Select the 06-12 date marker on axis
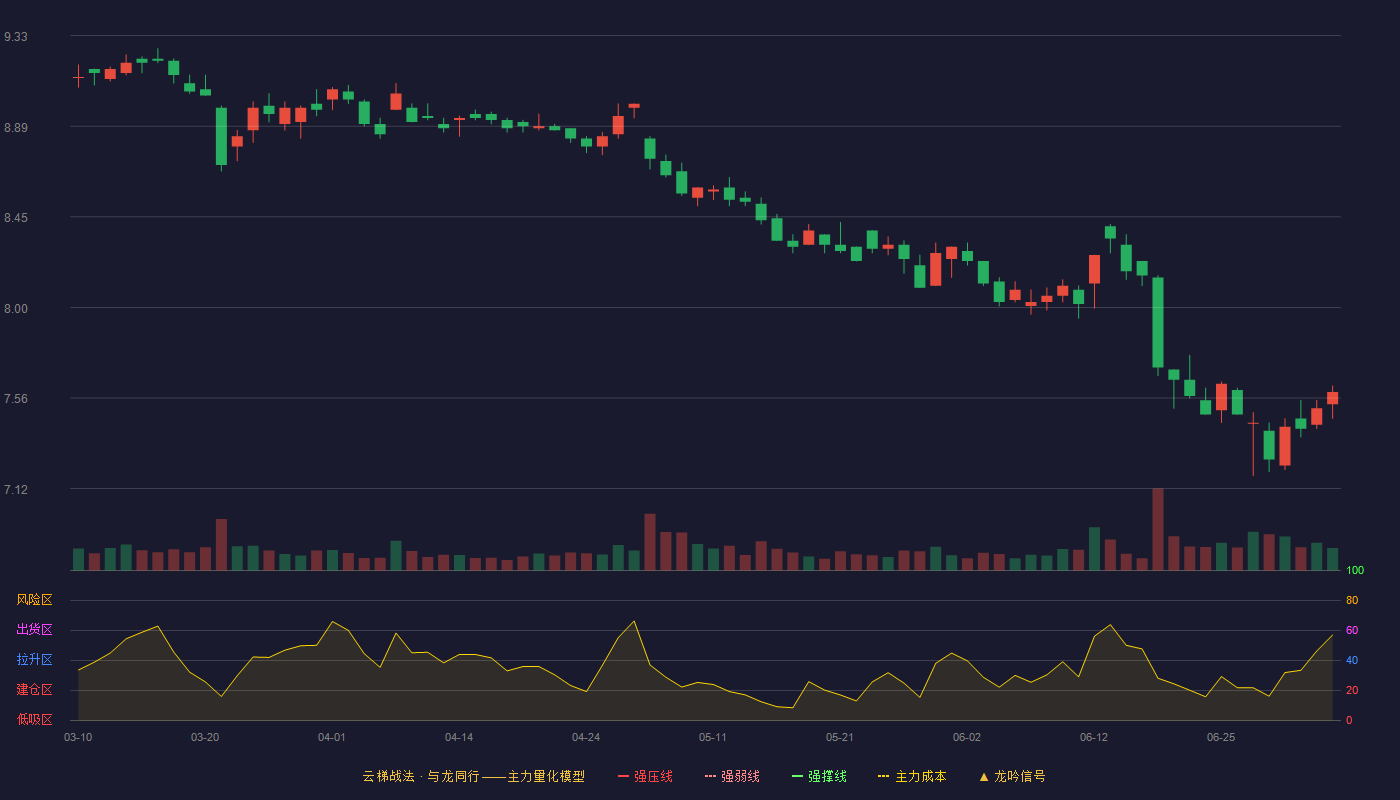 tap(1094, 737)
